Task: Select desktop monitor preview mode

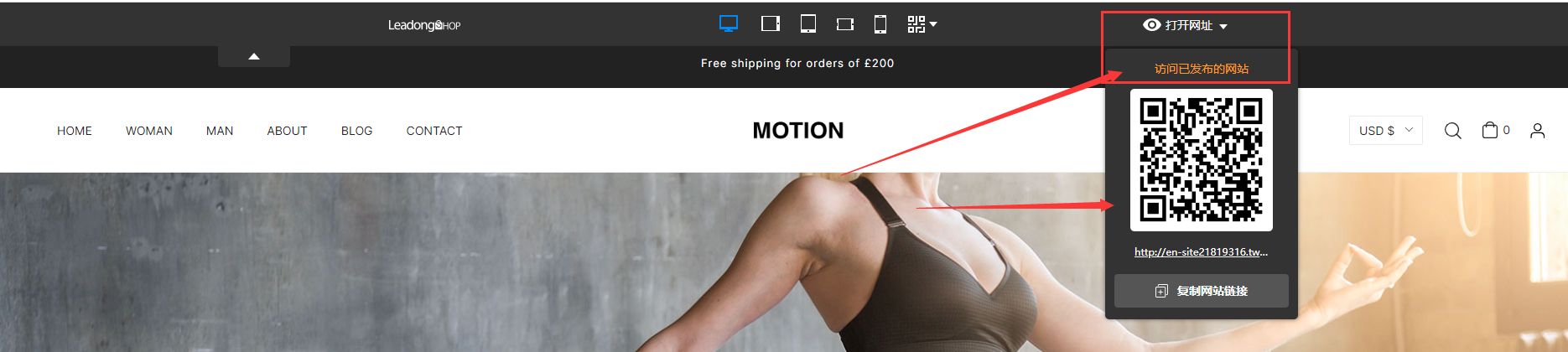Action: pyautogui.click(x=729, y=24)
